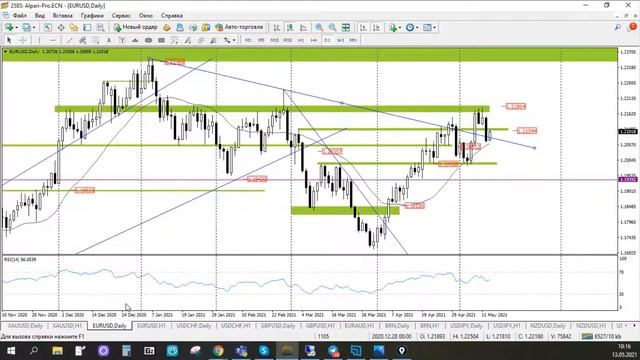Select the ellipse shape tool
Viewport: 640px width, 360px height.
[148, 40]
